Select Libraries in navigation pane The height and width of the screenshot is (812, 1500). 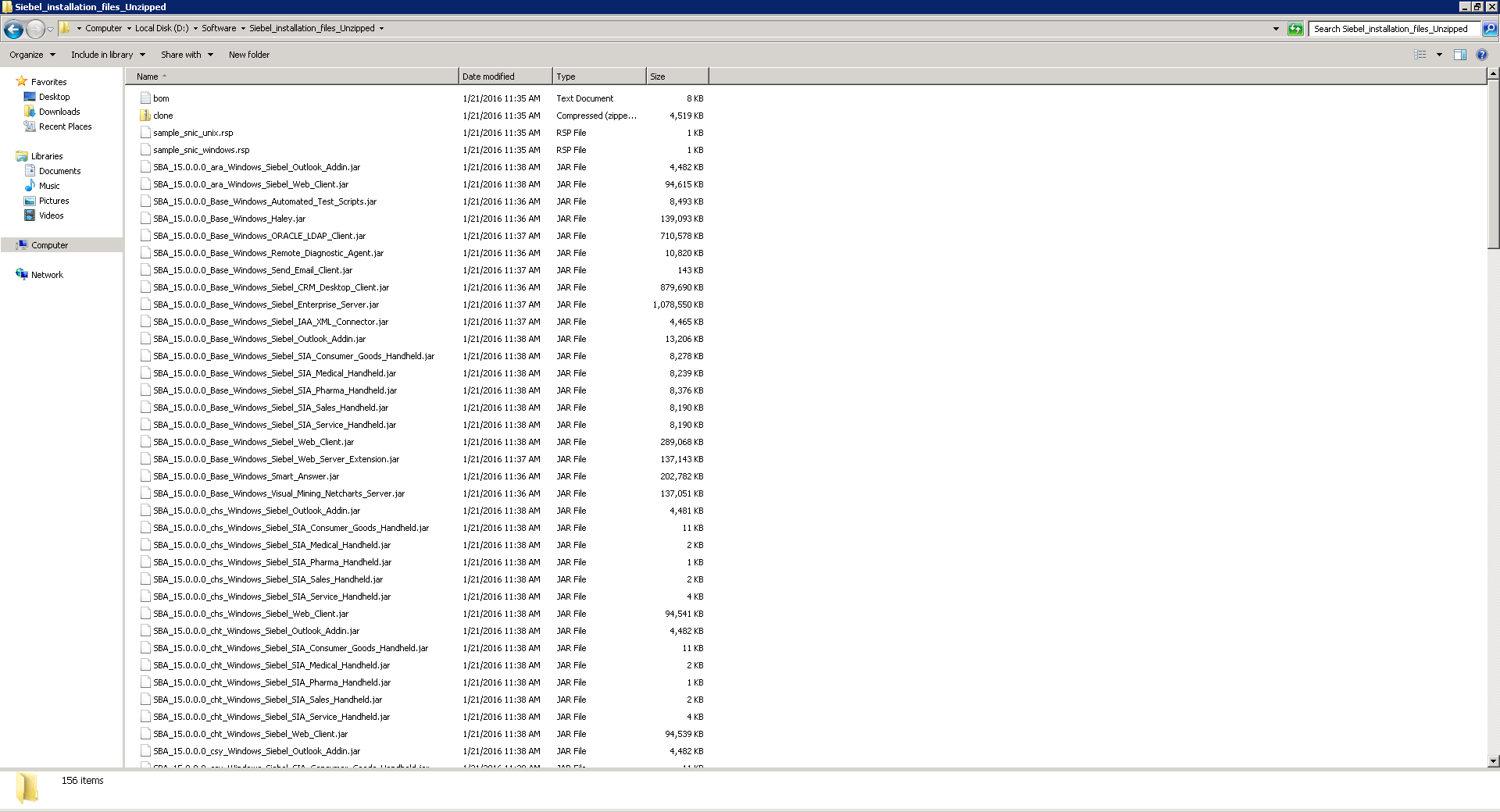[x=47, y=156]
